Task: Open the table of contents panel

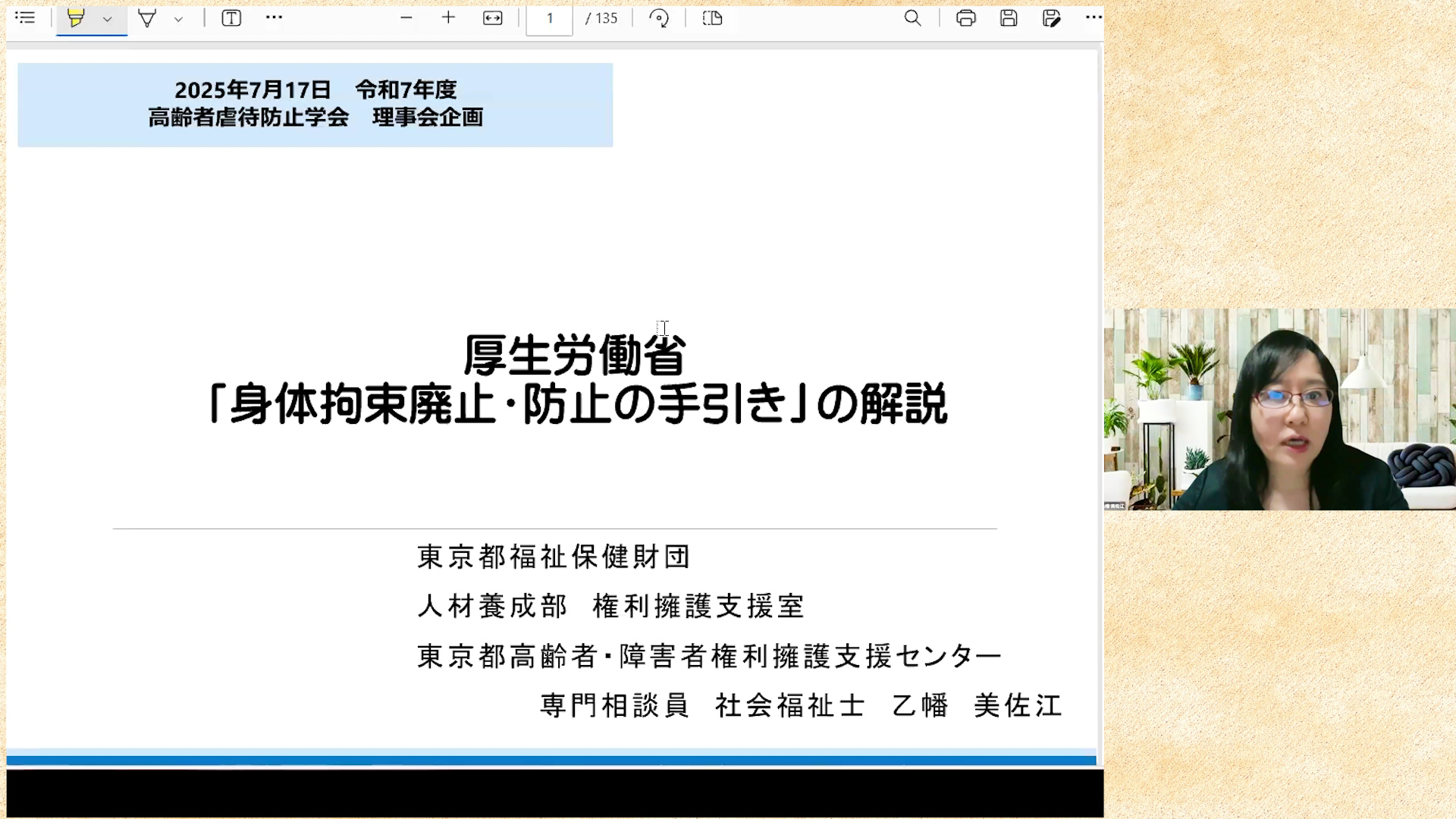Action: tap(25, 17)
